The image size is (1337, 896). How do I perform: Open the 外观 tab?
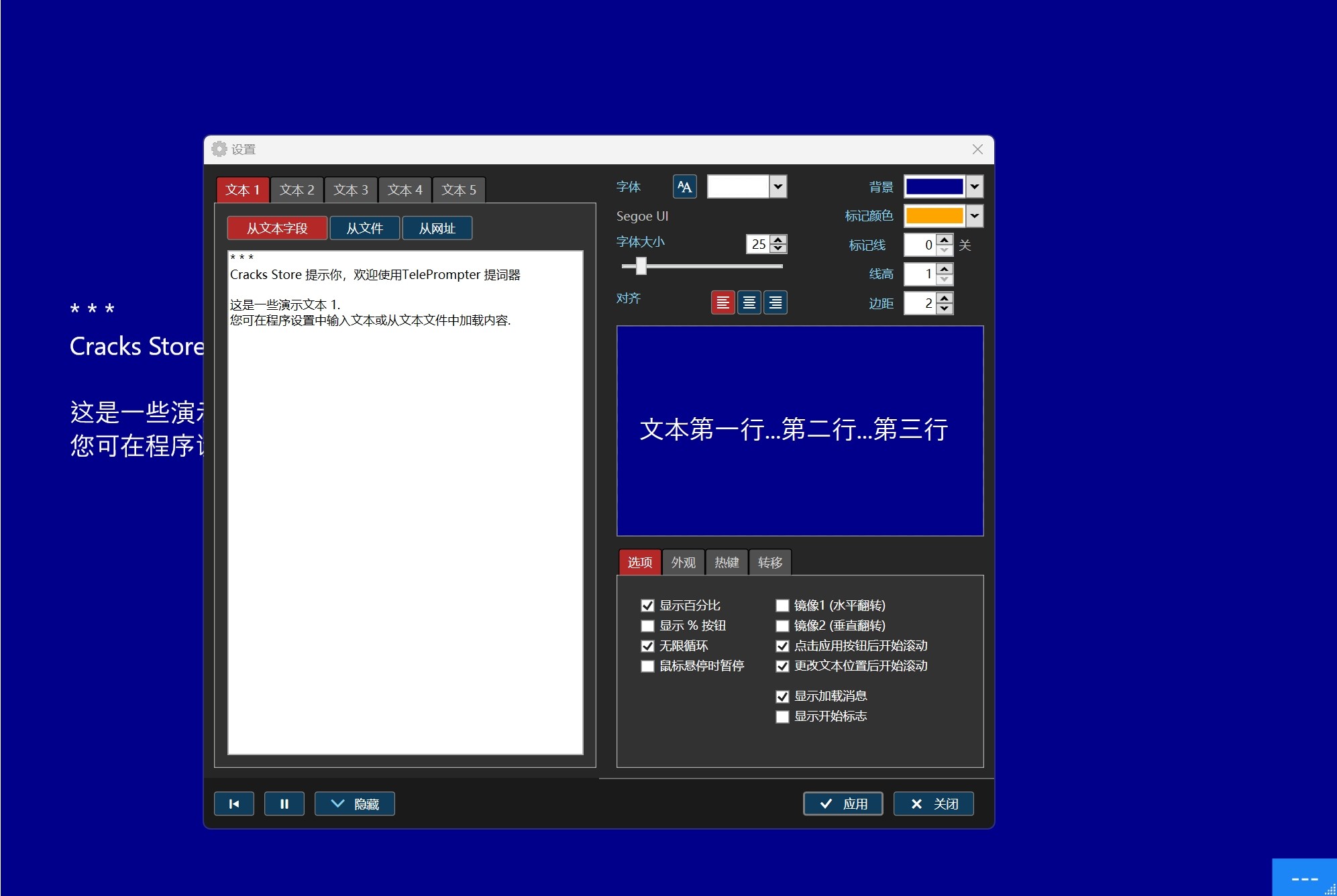pyautogui.click(x=684, y=562)
